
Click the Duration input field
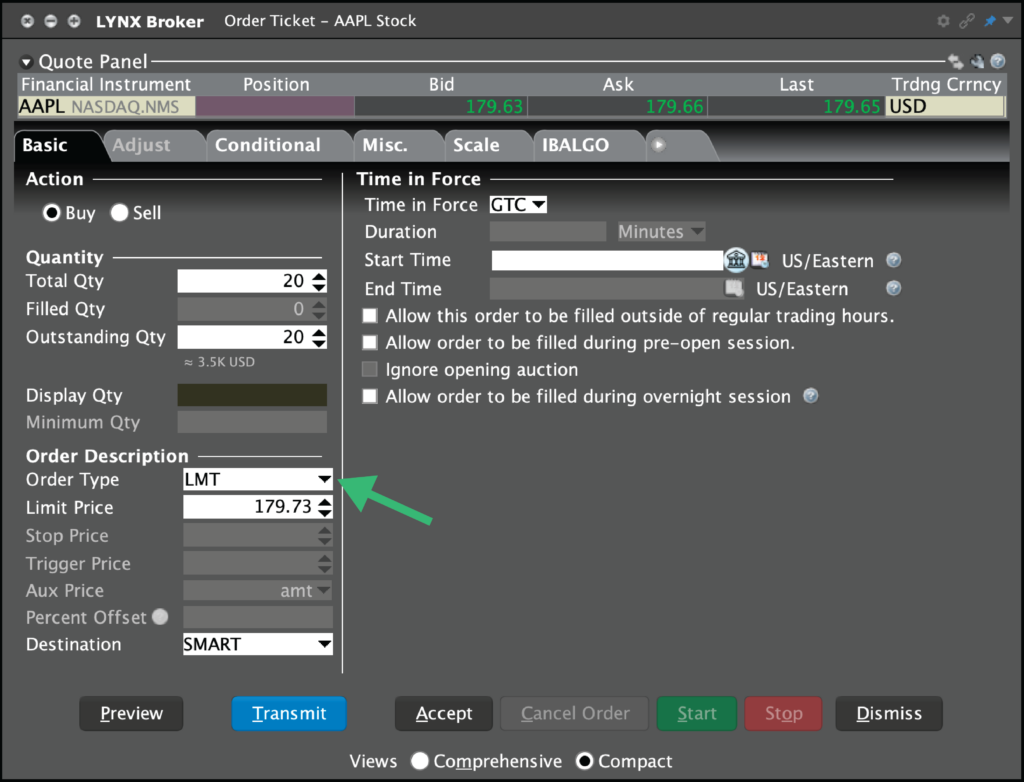click(x=548, y=232)
